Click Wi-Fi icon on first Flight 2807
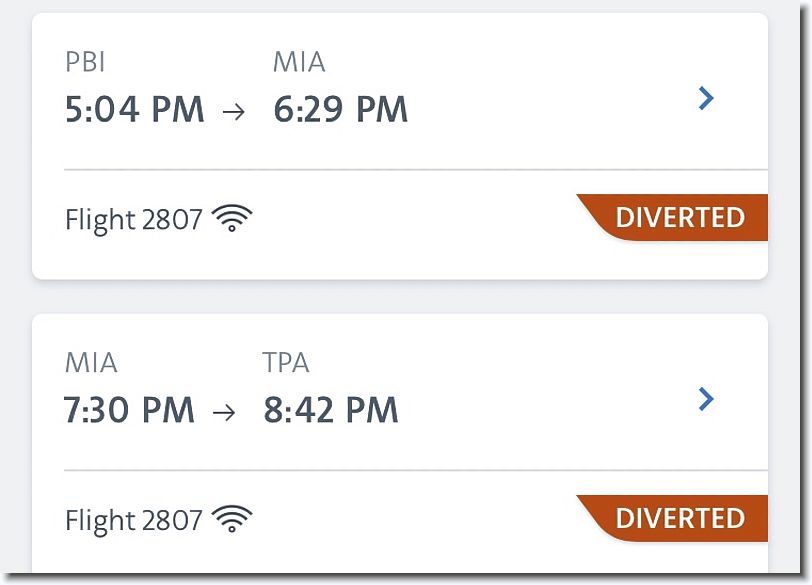This screenshot has height=585, width=812. (x=232, y=218)
